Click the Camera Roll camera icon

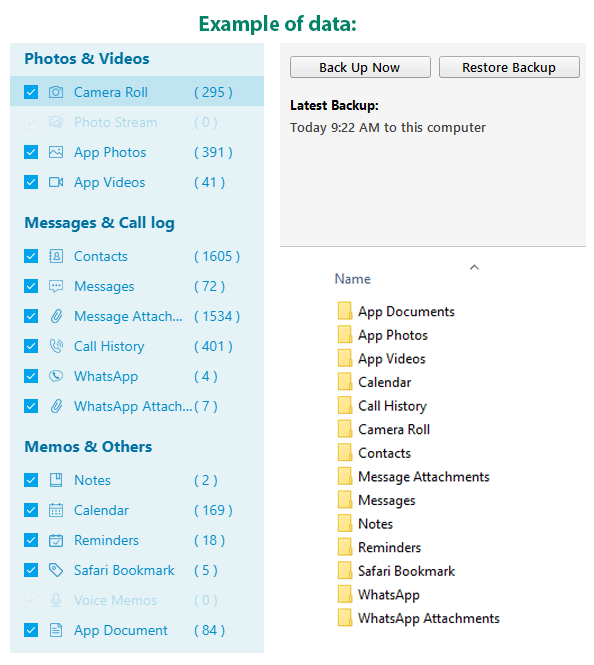click(x=56, y=92)
